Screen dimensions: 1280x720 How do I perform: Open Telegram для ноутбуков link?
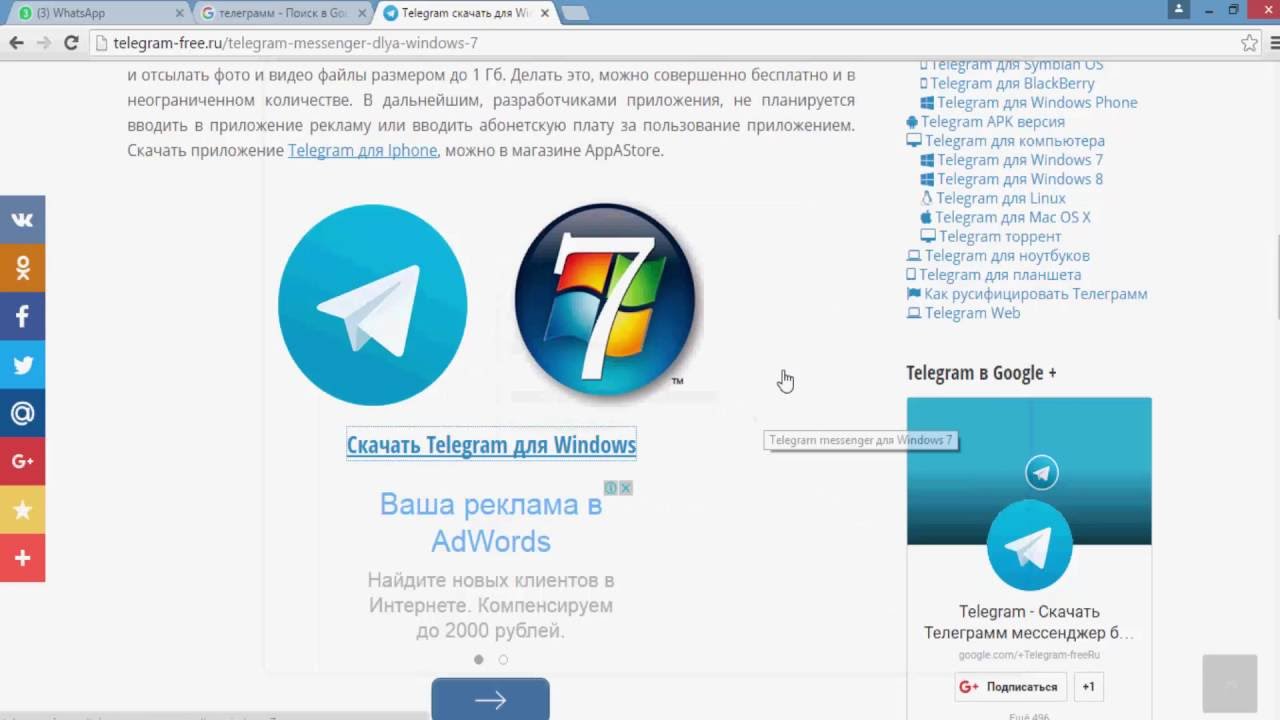pyautogui.click(x=1007, y=255)
